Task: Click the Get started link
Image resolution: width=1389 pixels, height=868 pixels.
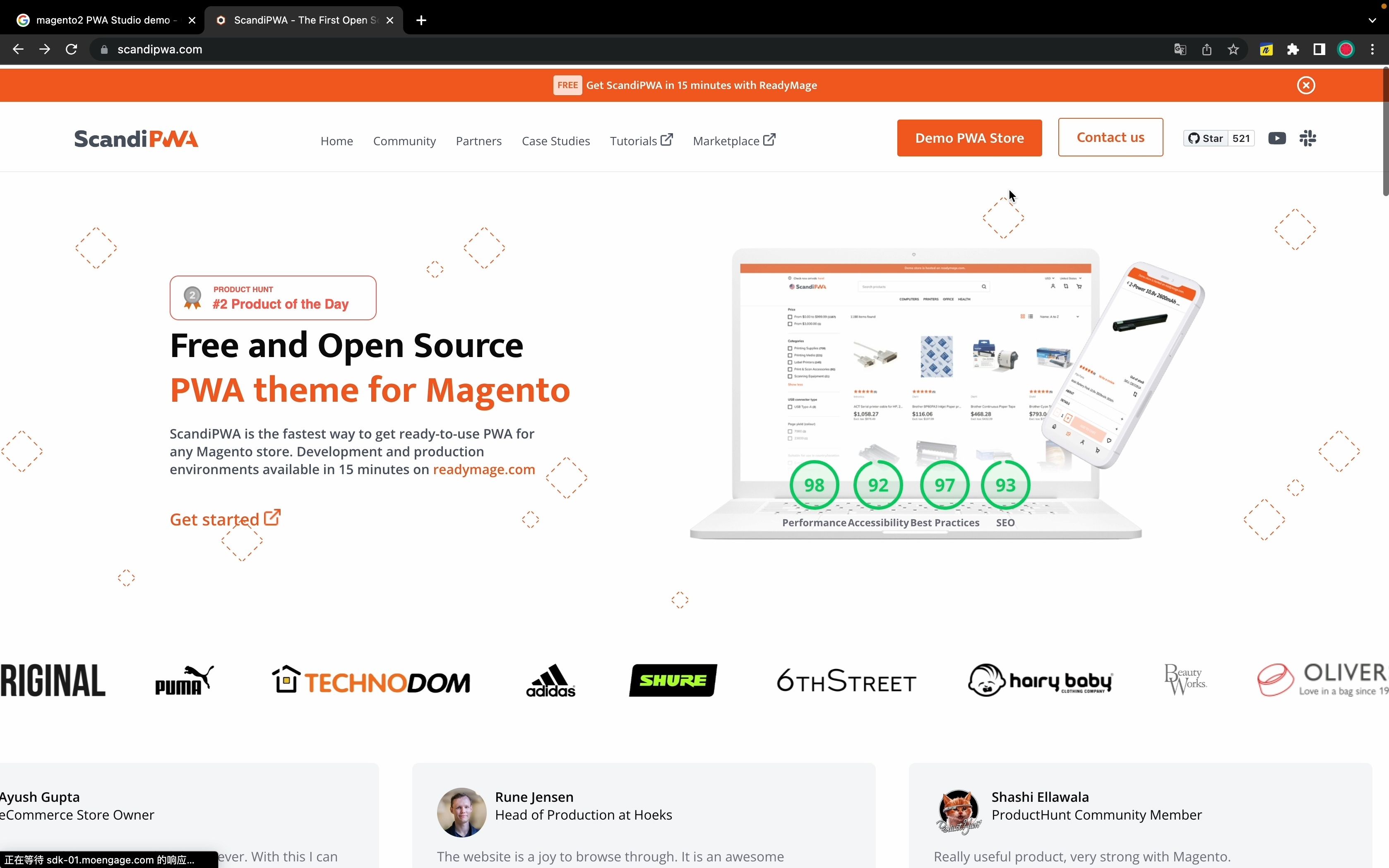Action: 225,519
